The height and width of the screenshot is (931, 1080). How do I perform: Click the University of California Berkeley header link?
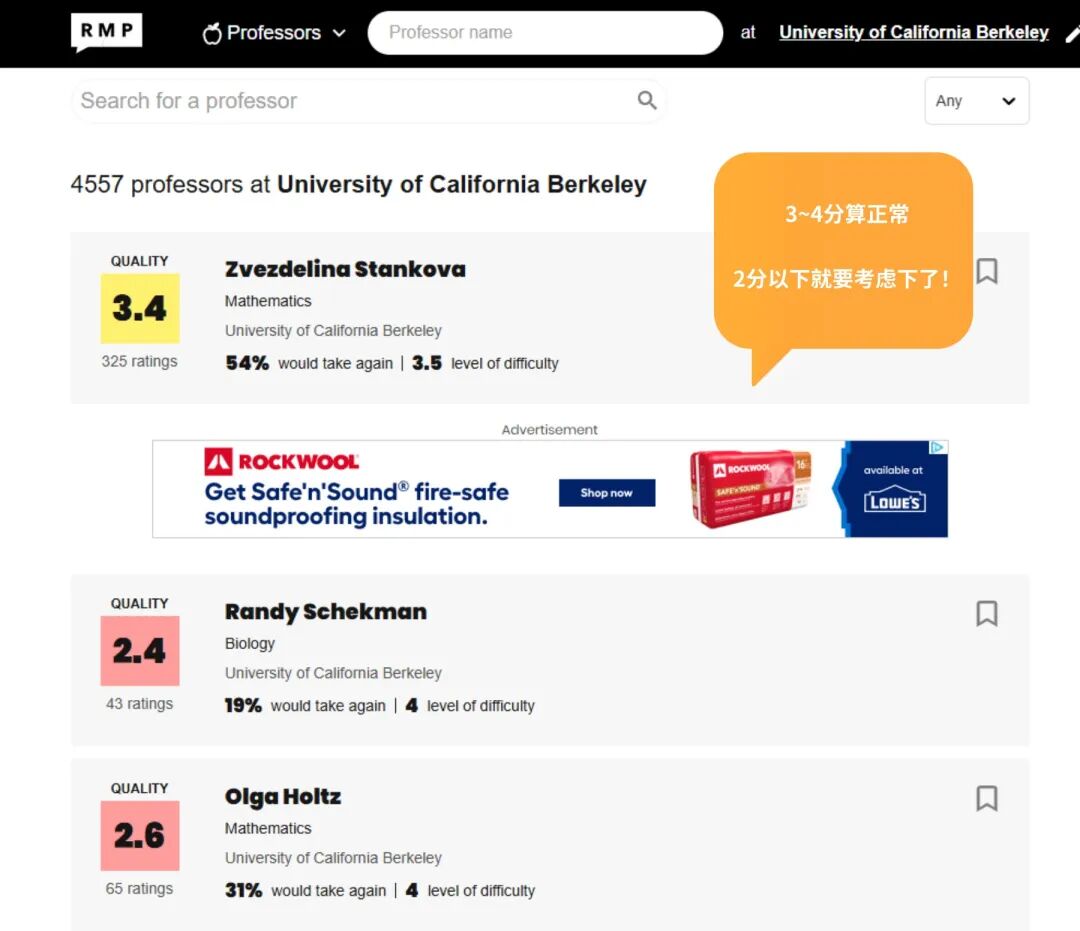[x=913, y=33]
